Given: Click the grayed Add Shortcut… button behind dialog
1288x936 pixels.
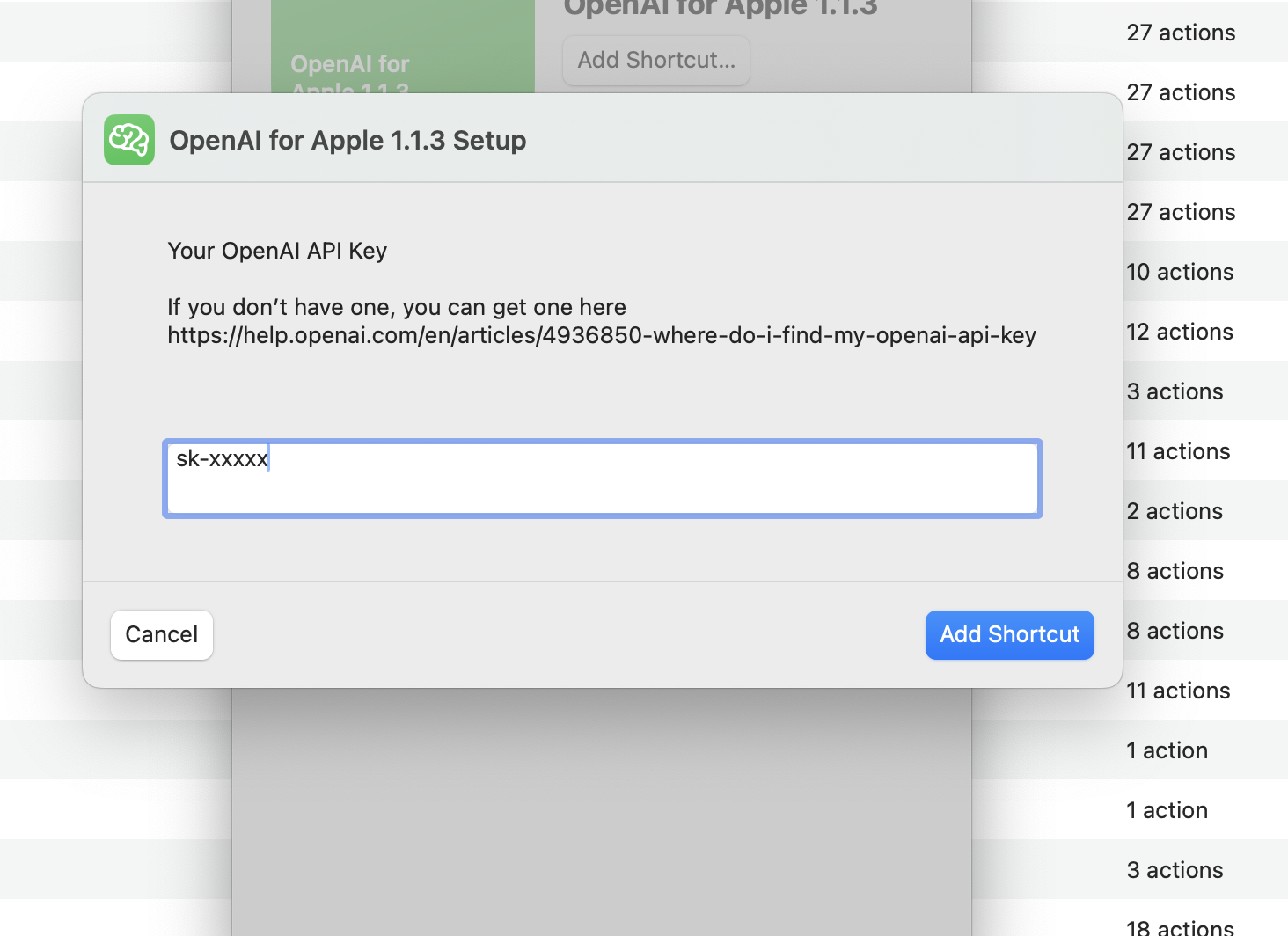Looking at the screenshot, I should tap(656, 60).
